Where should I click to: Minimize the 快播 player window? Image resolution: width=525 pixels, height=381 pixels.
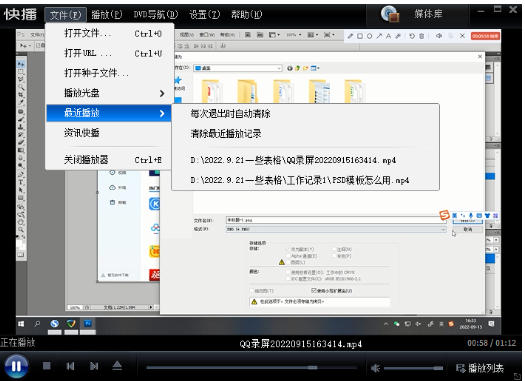coord(481,11)
